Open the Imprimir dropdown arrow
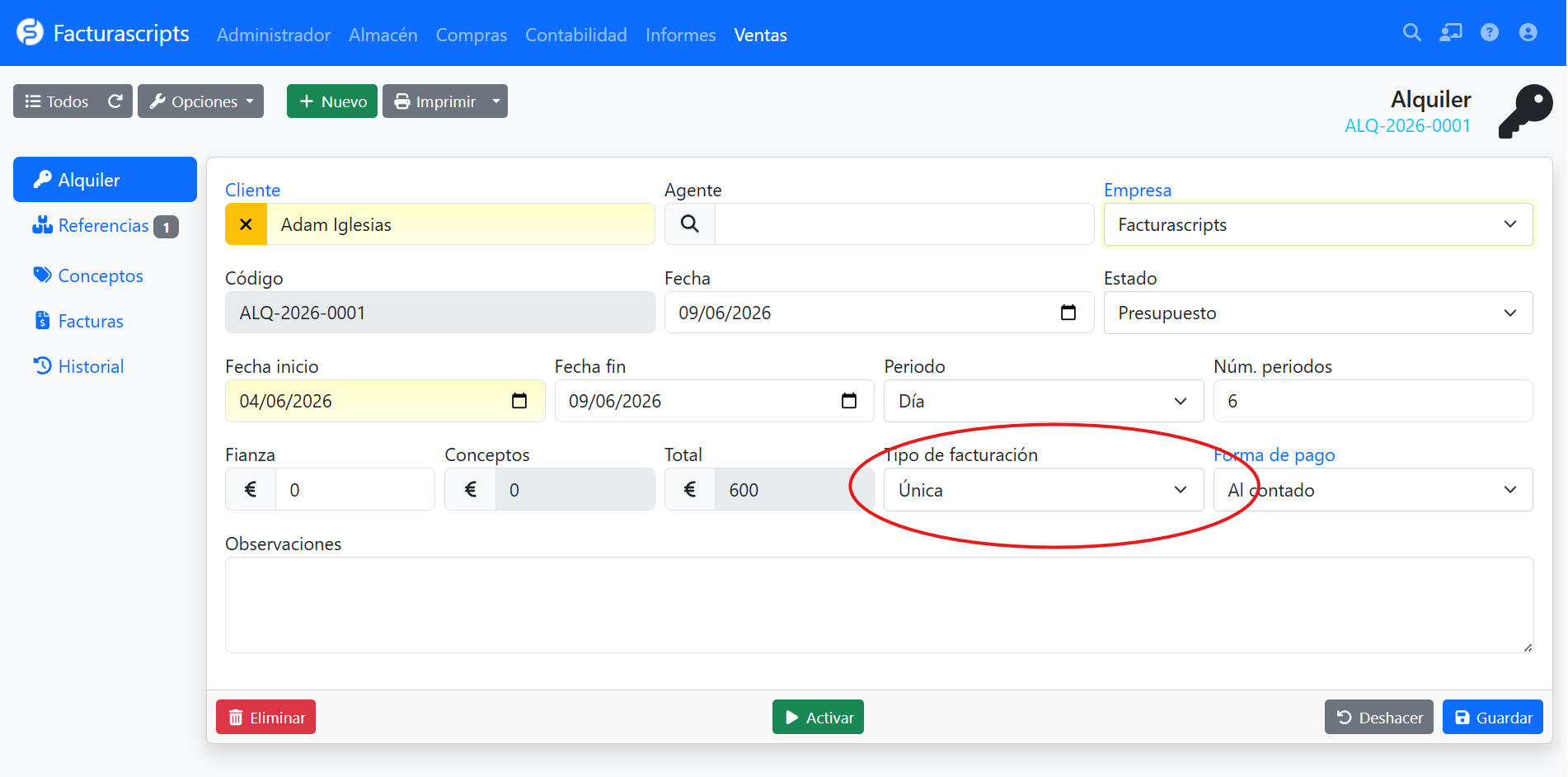1568x777 pixels. 496,101
